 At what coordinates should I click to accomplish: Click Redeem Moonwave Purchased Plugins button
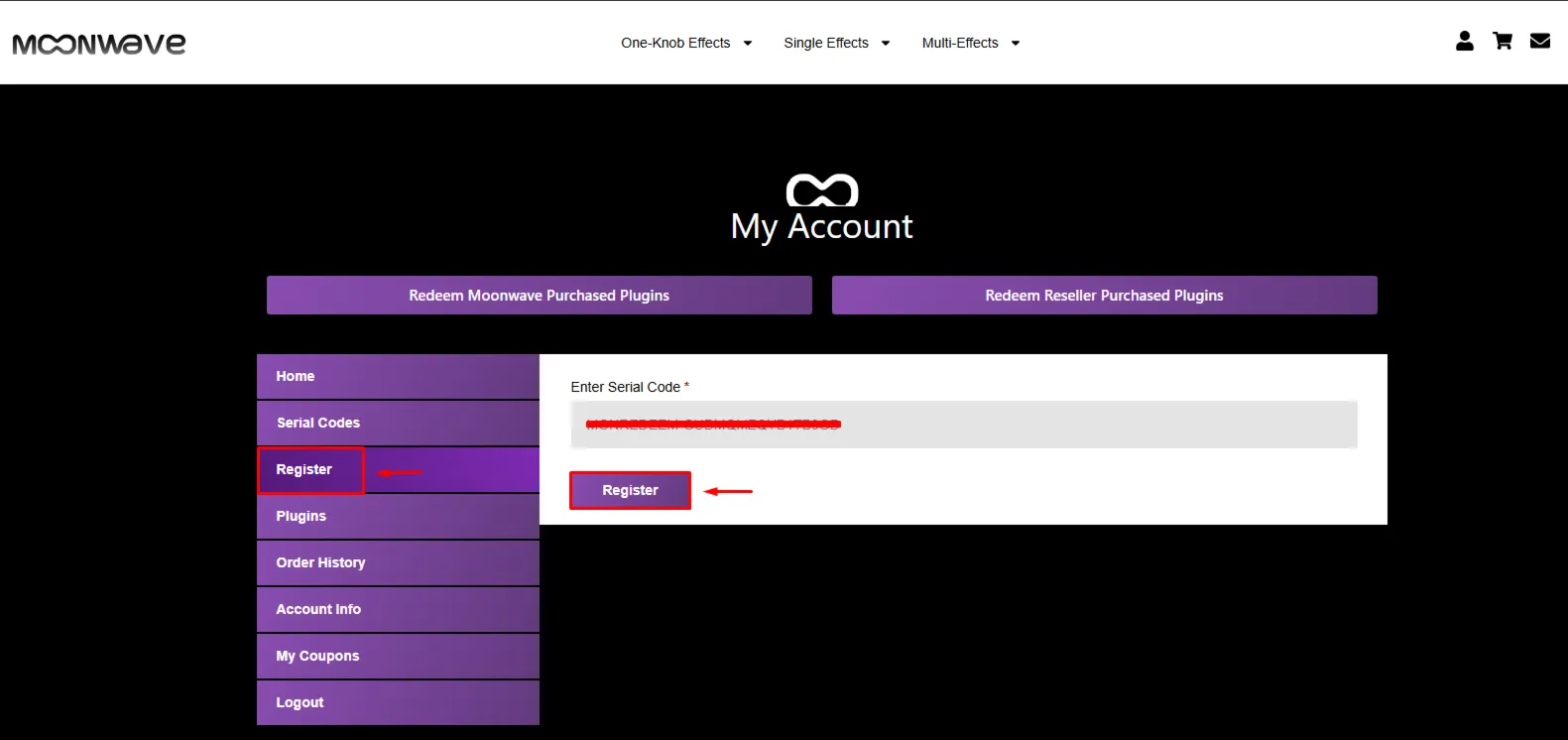pyautogui.click(x=540, y=296)
